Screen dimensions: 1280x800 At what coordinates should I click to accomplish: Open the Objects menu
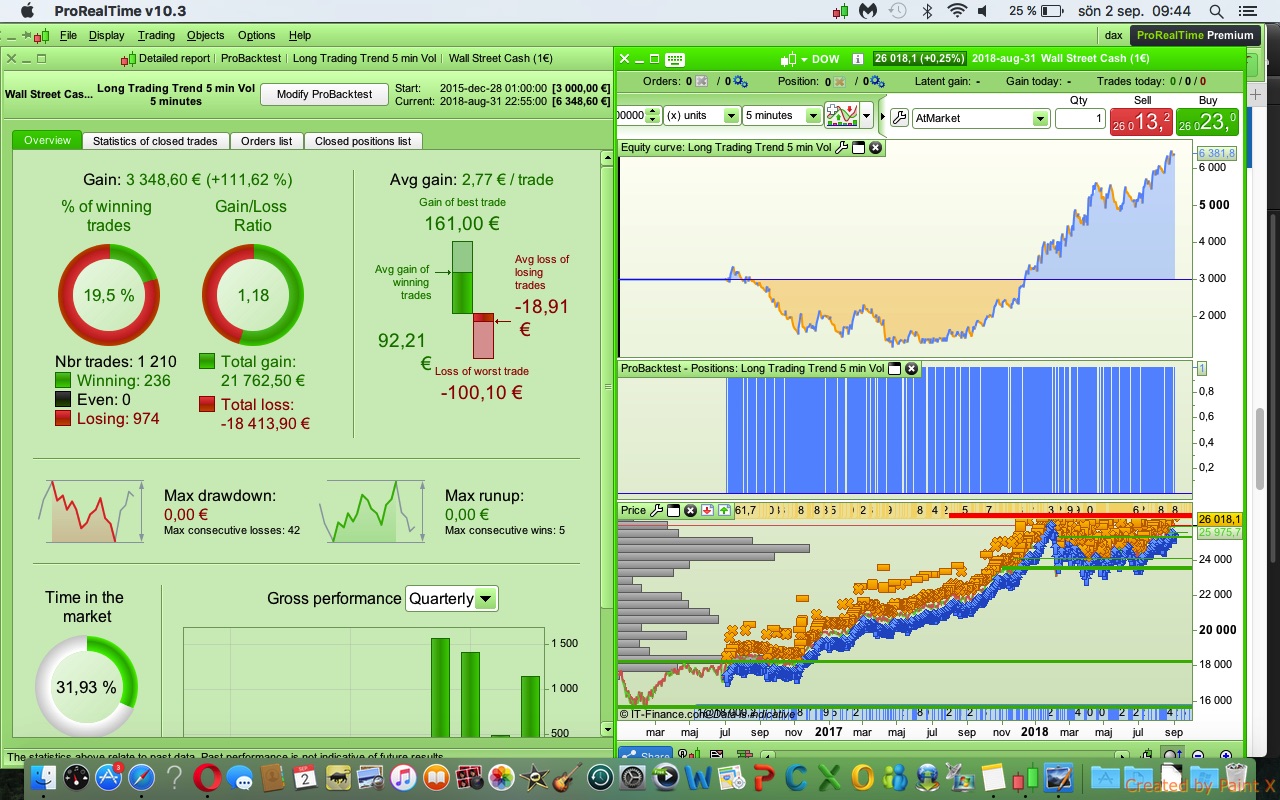[x=206, y=35]
